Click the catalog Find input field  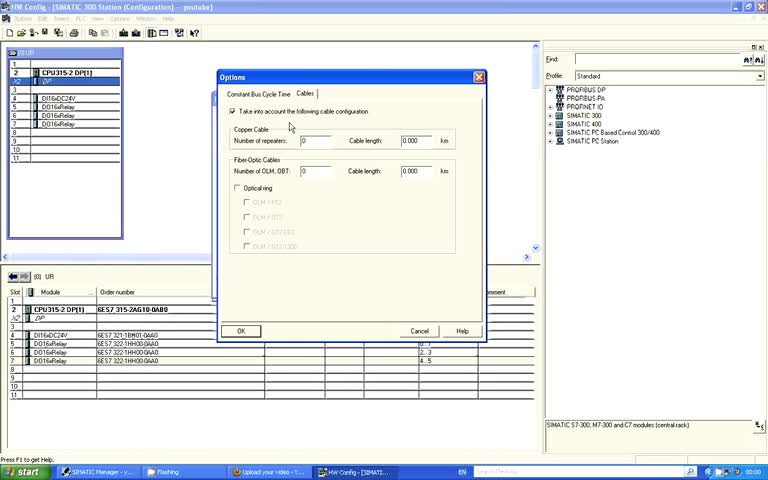coord(658,60)
